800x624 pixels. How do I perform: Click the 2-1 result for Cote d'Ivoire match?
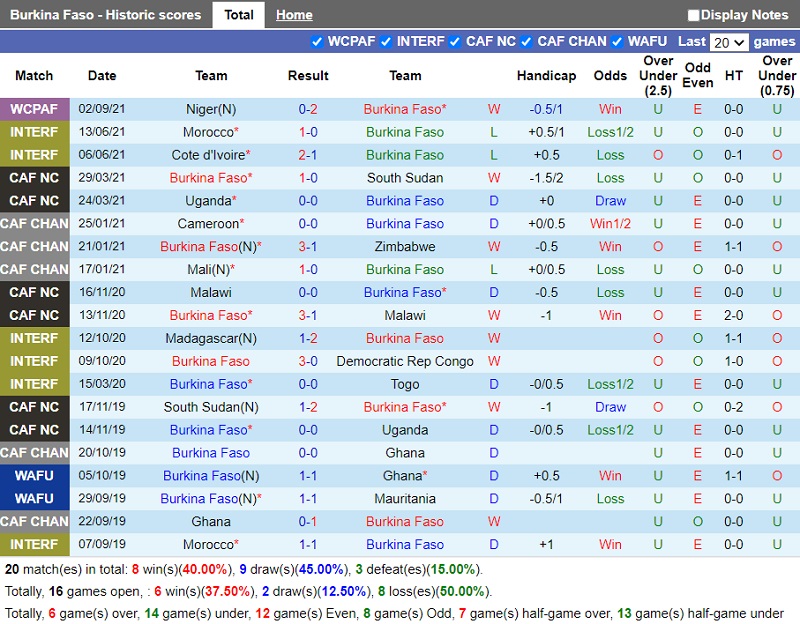pos(308,155)
